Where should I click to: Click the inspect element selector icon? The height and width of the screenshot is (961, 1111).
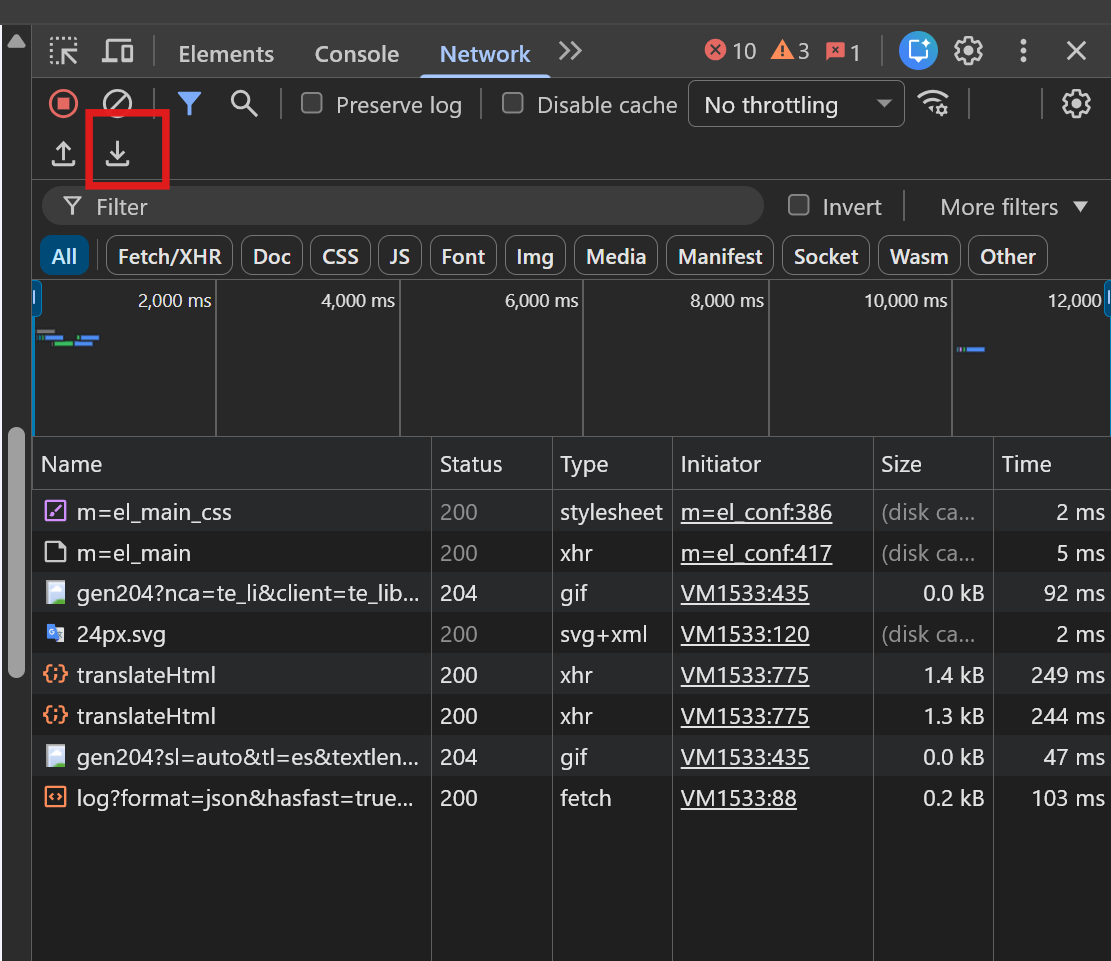[x=63, y=52]
